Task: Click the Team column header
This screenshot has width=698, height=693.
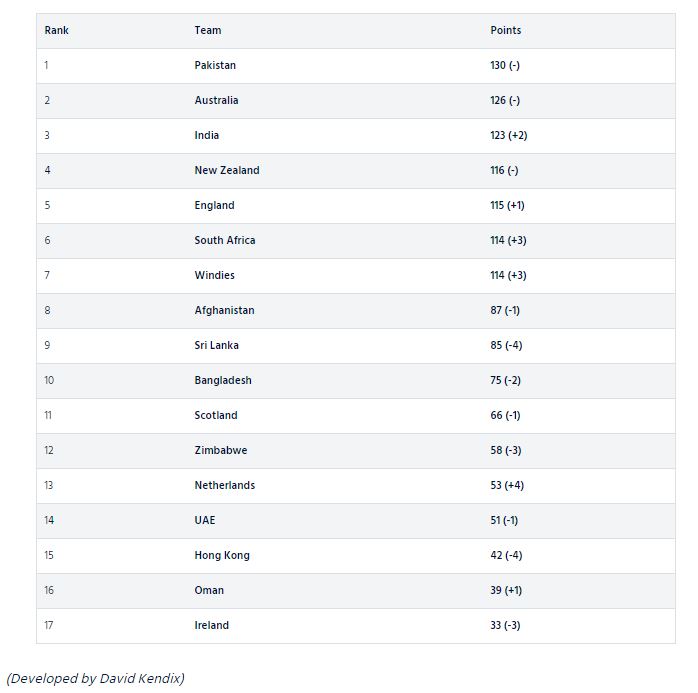Action: 208,30
